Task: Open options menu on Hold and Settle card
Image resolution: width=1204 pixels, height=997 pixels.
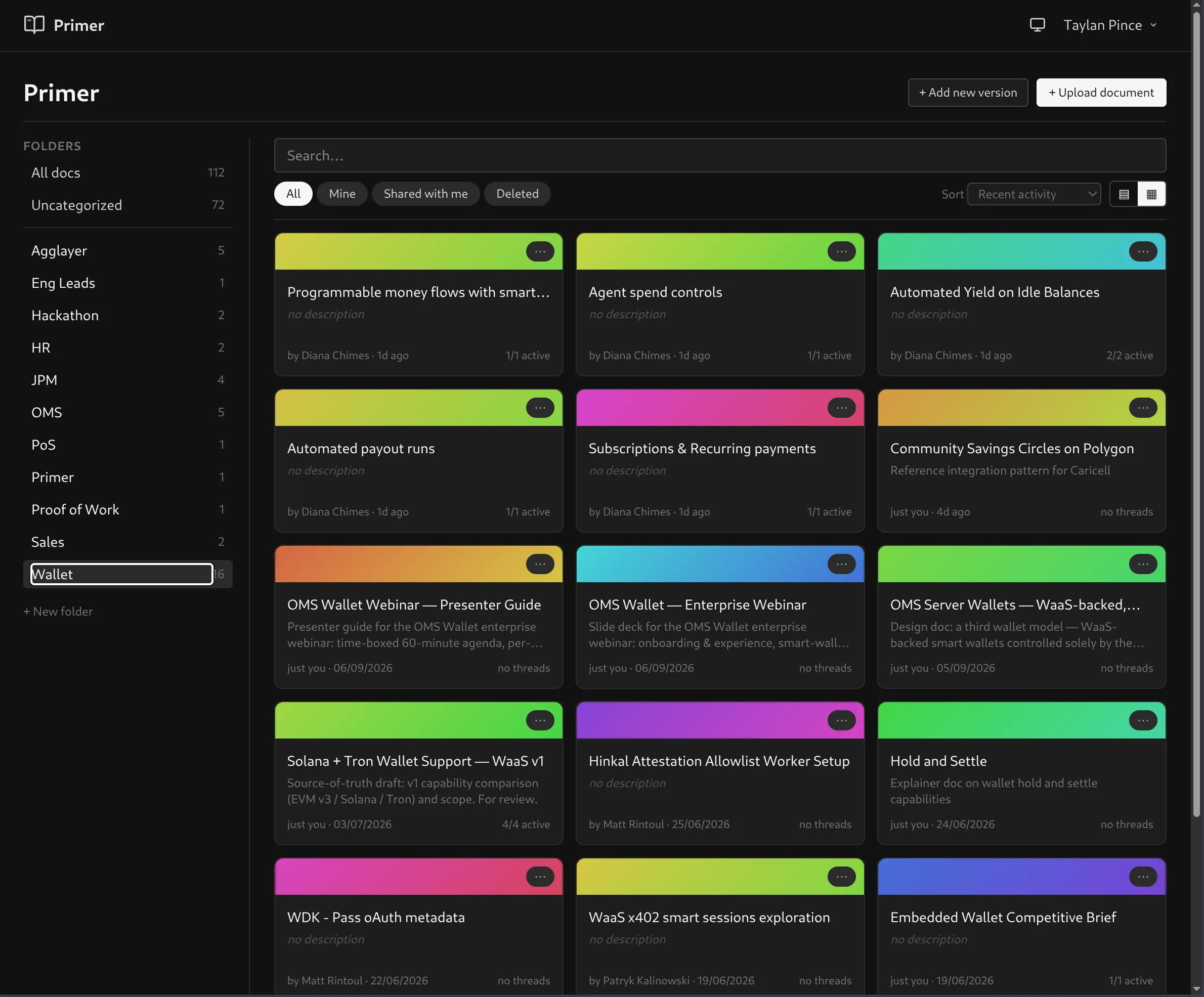Action: [1143, 720]
